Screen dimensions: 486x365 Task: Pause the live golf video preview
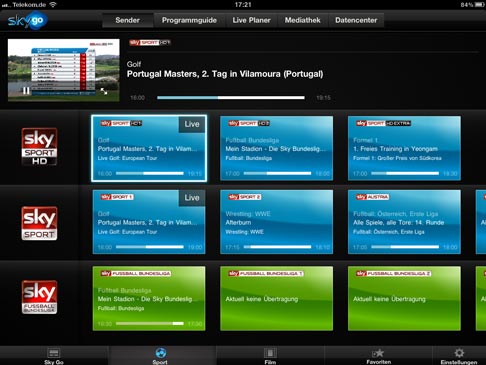[26, 90]
